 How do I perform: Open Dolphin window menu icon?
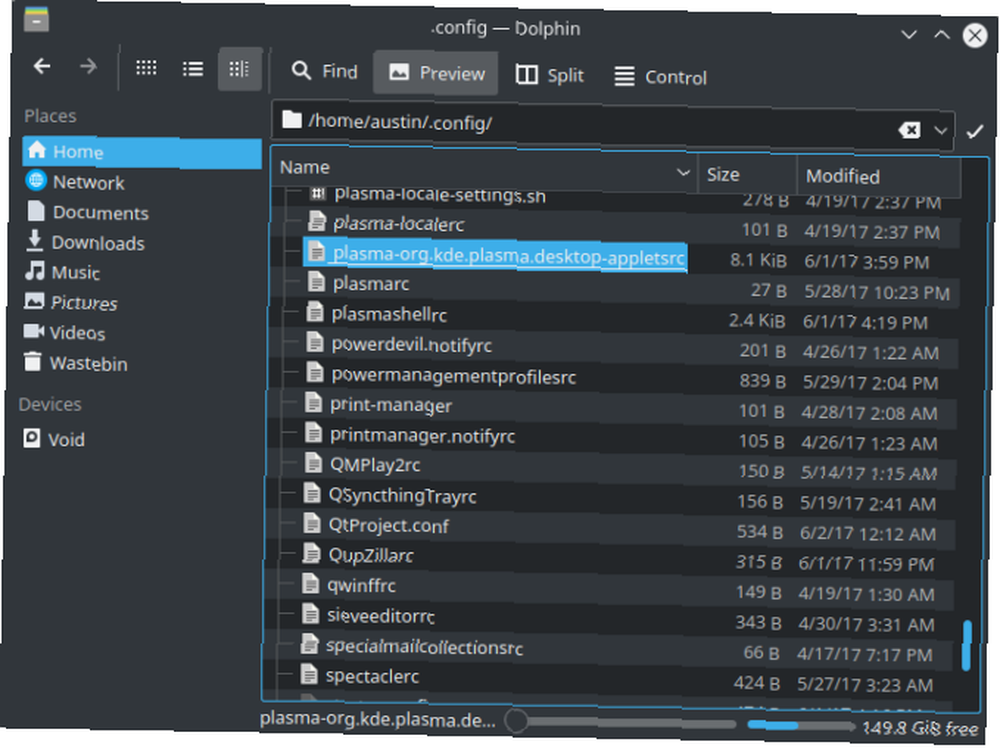pos(36,19)
